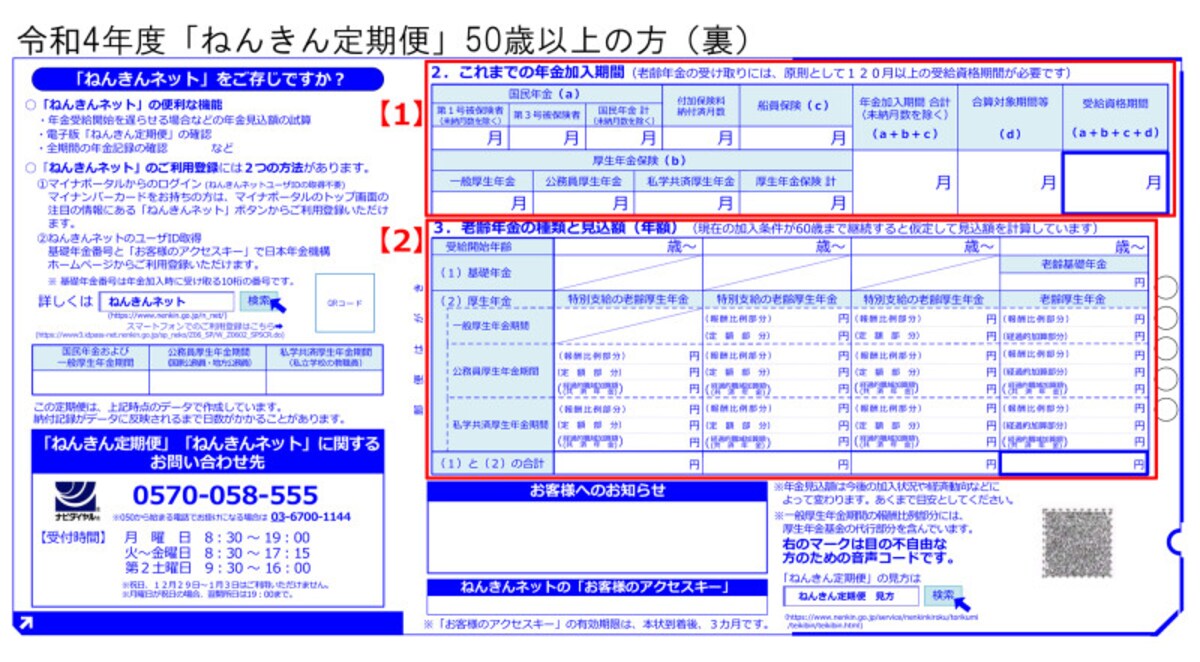
Task: Click the 第2土曜日 9:30～16:00 hours line
Action: (217, 567)
